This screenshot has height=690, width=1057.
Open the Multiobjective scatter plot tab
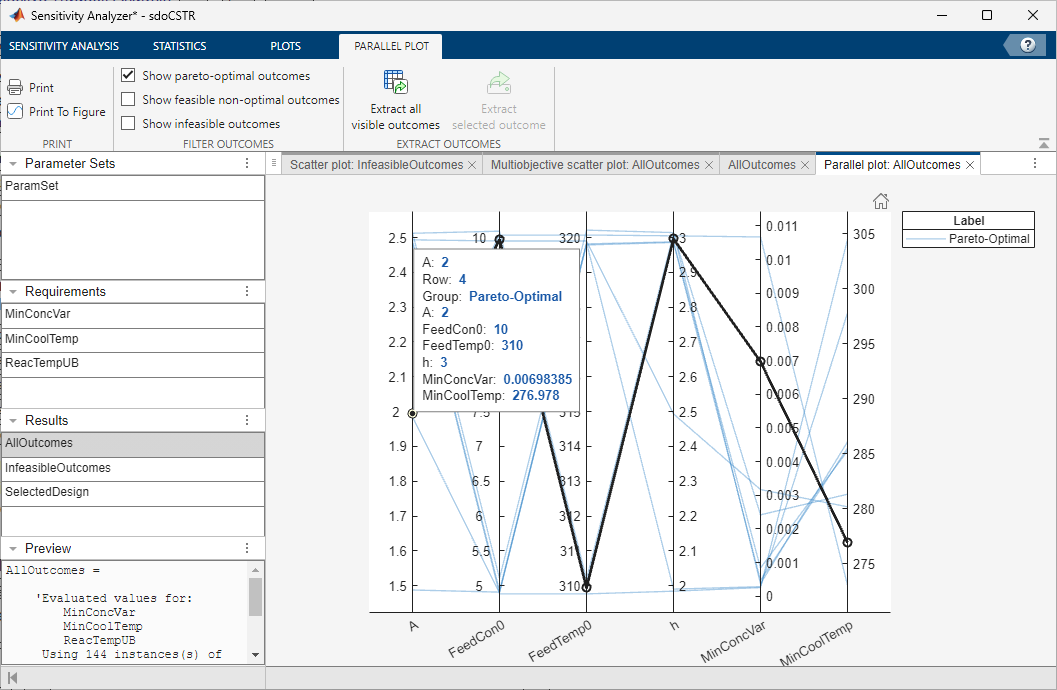point(594,165)
